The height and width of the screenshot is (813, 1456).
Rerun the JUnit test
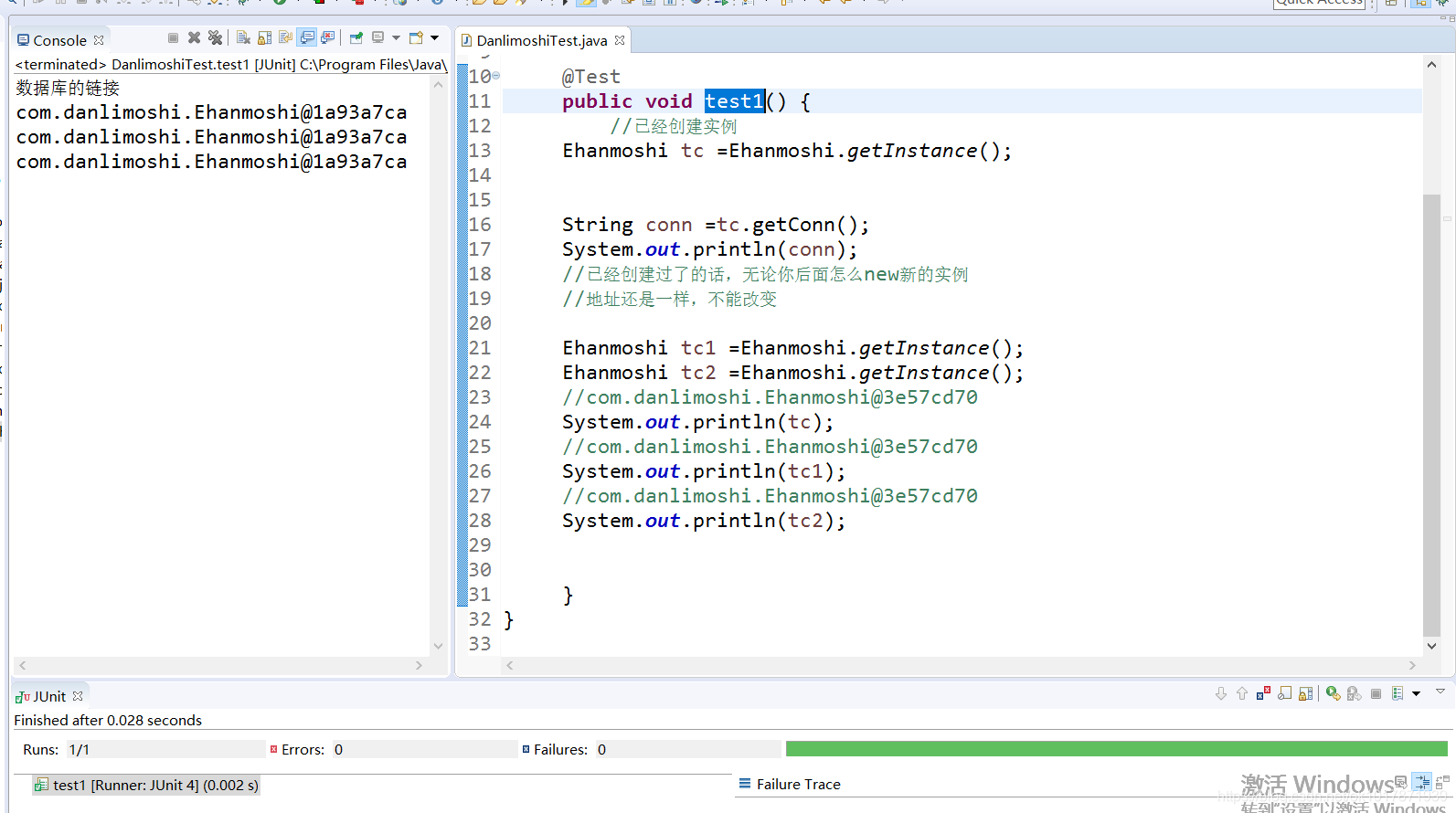1334,693
